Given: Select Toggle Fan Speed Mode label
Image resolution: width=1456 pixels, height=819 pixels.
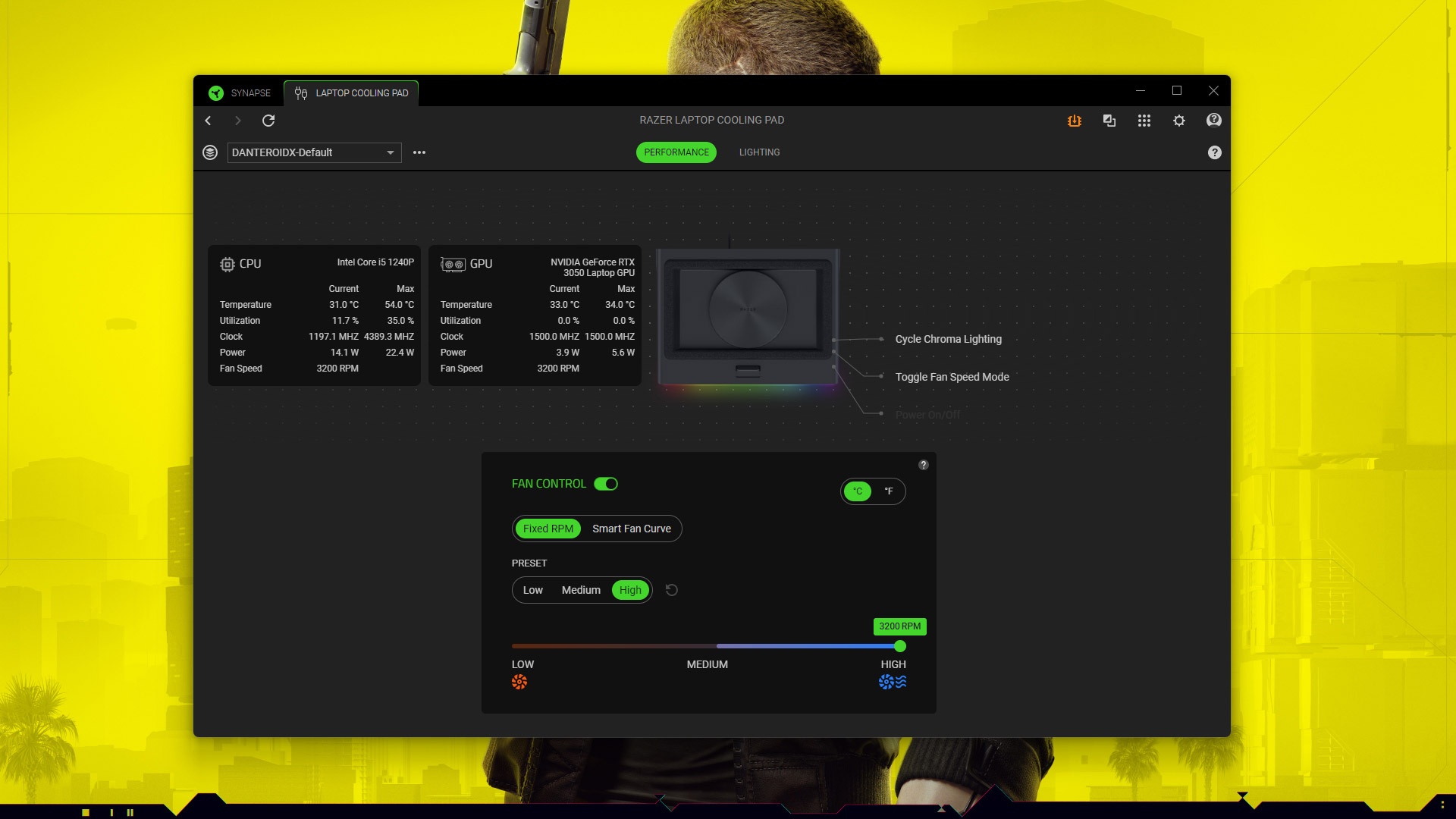Looking at the screenshot, I should point(952,377).
